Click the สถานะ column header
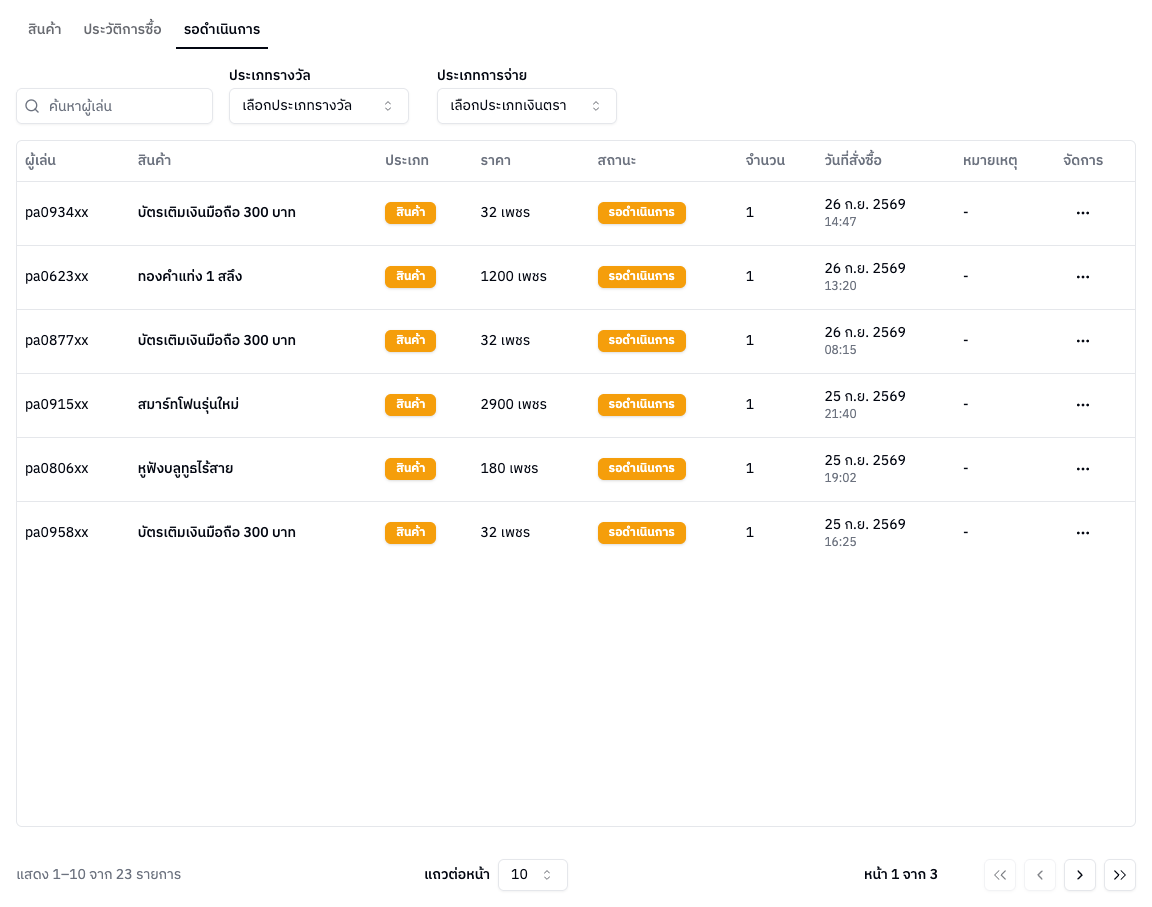The height and width of the screenshot is (907, 1152). pyautogui.click(x=616, y=161)
